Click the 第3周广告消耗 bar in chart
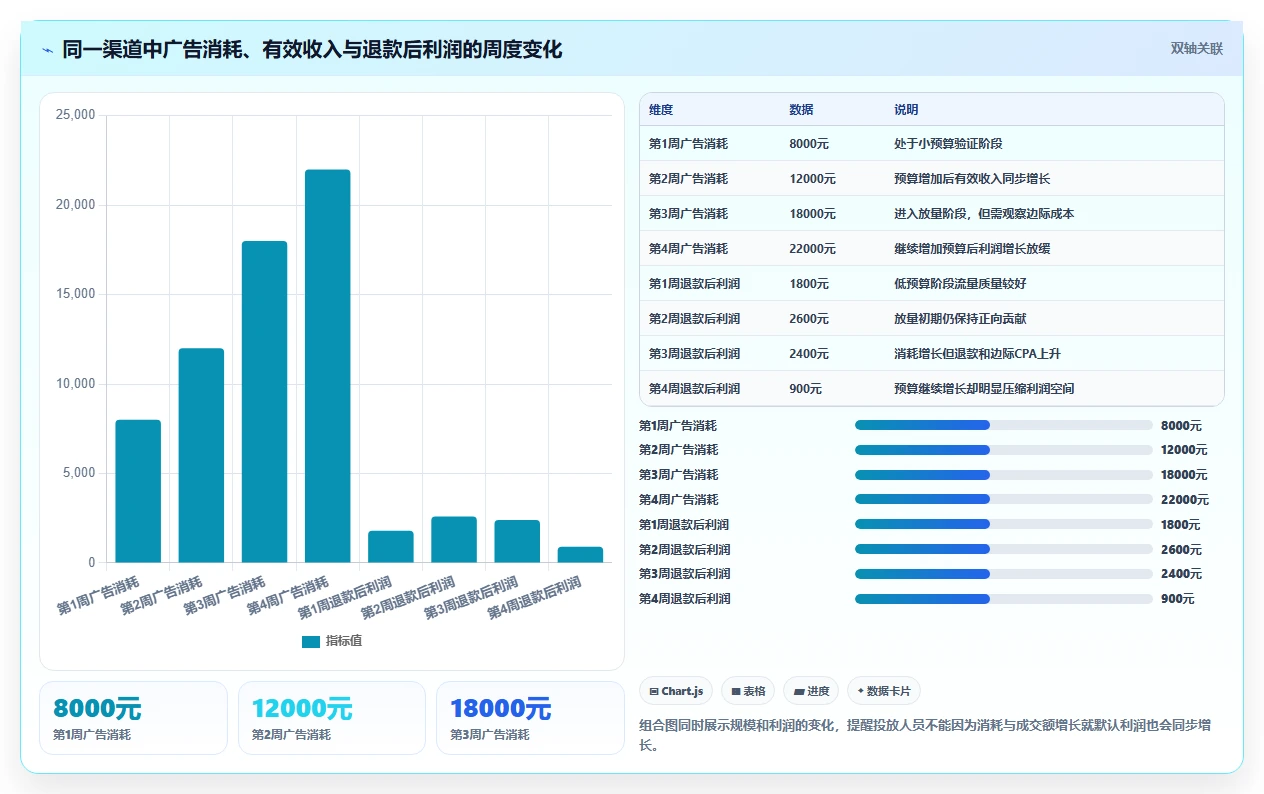Screen dimensions: 1264x794 [264, 402]
